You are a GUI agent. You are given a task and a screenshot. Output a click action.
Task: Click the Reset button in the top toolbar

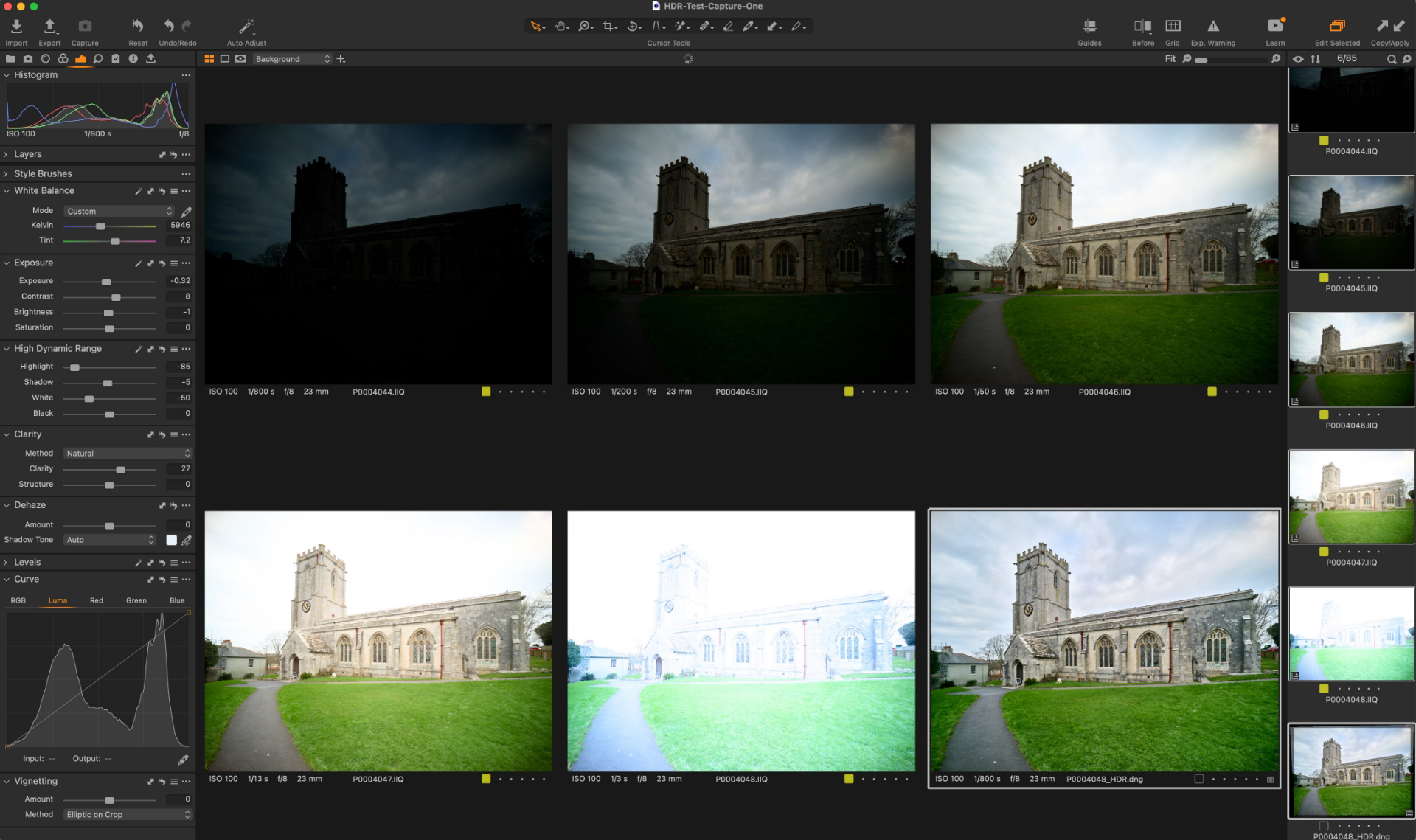tap(138, 26)
